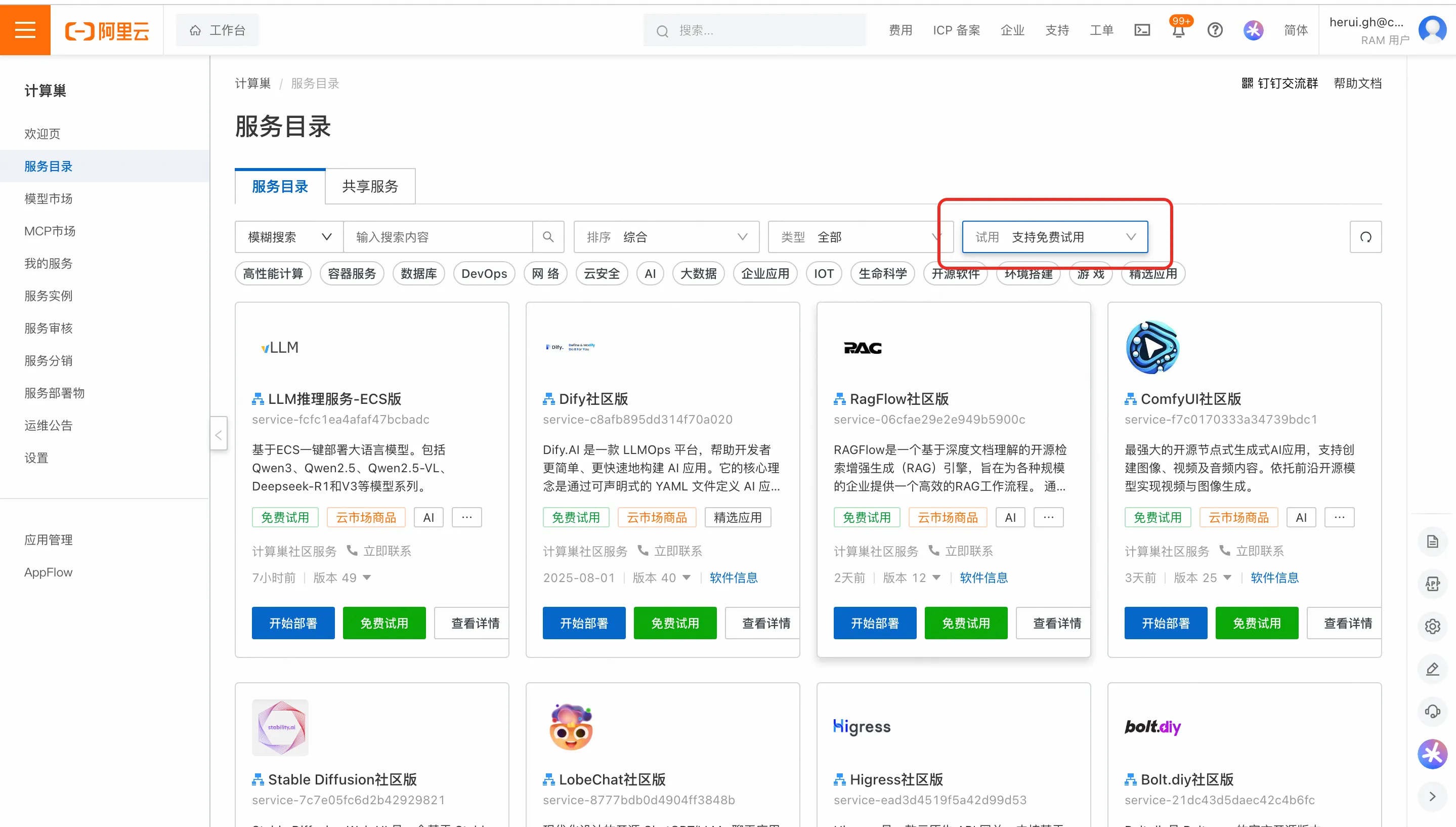Toggle the 容器服务 filter chip
The image size is (1456, 827).
coord(352,273)
